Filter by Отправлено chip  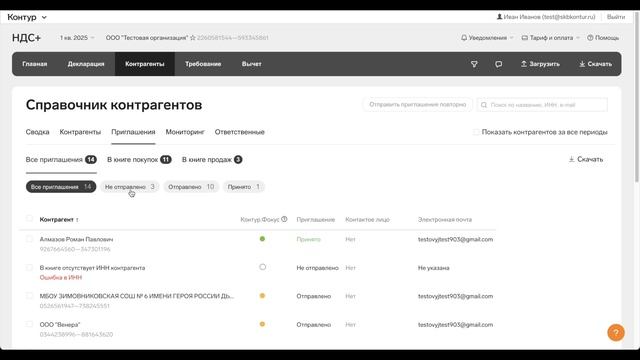191,187
